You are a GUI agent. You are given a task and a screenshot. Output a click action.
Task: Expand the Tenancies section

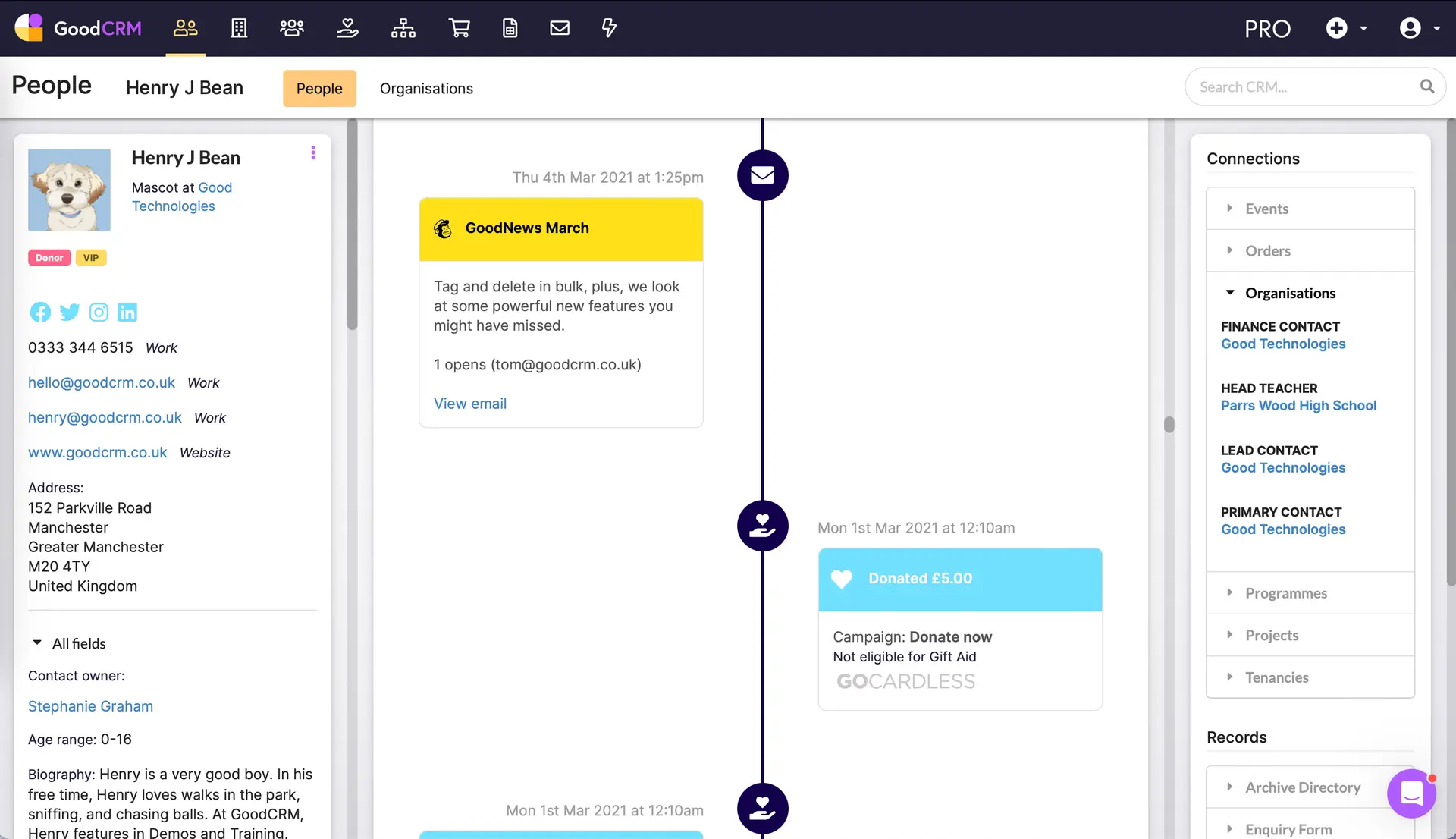tap(1276, 677)
